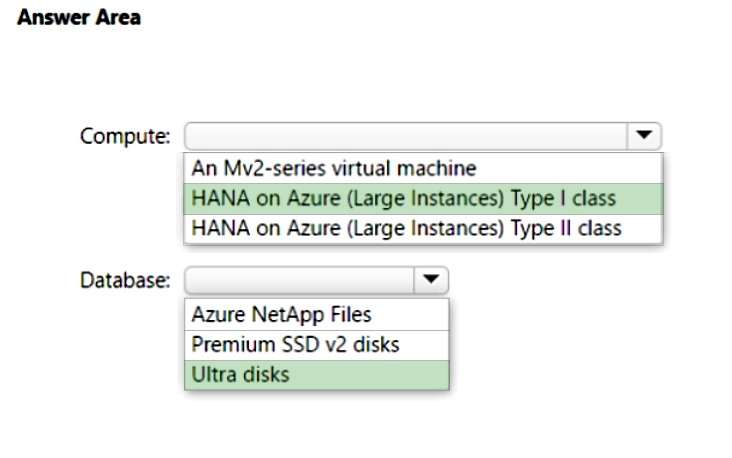Expand the Compute dropdown arrow
Screen dimensions: 732x458
643,135
